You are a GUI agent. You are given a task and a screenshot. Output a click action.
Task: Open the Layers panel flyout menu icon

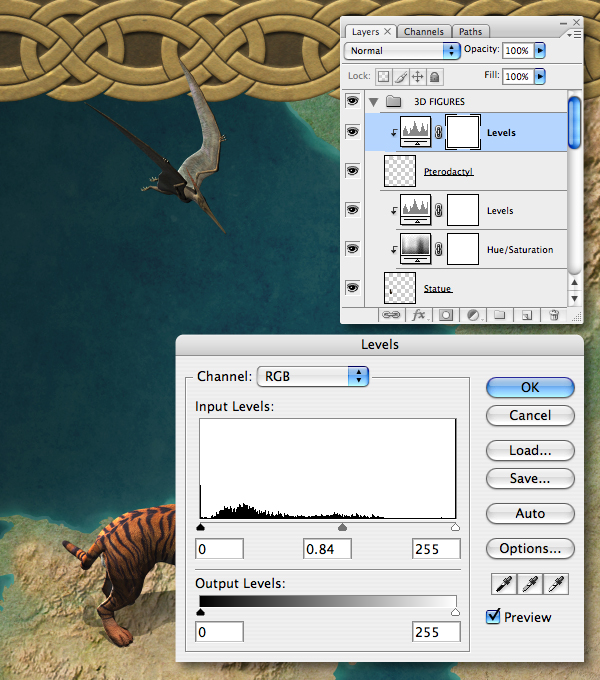574,34
